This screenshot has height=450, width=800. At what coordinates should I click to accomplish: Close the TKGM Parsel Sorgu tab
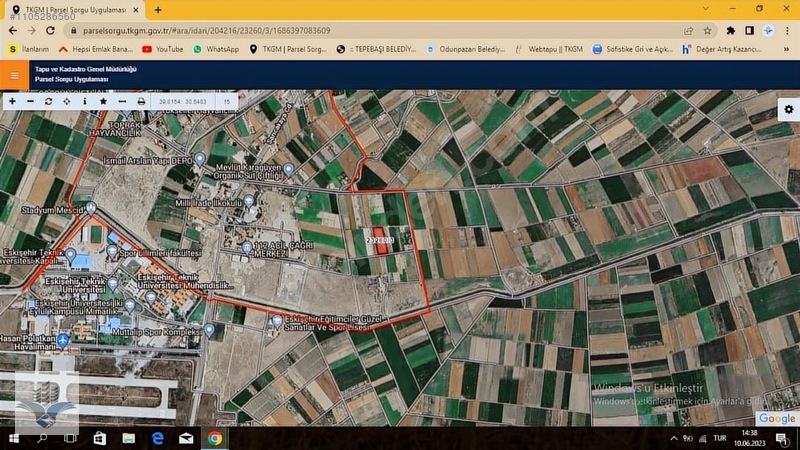pyautogui.click(x=136, y=10)
